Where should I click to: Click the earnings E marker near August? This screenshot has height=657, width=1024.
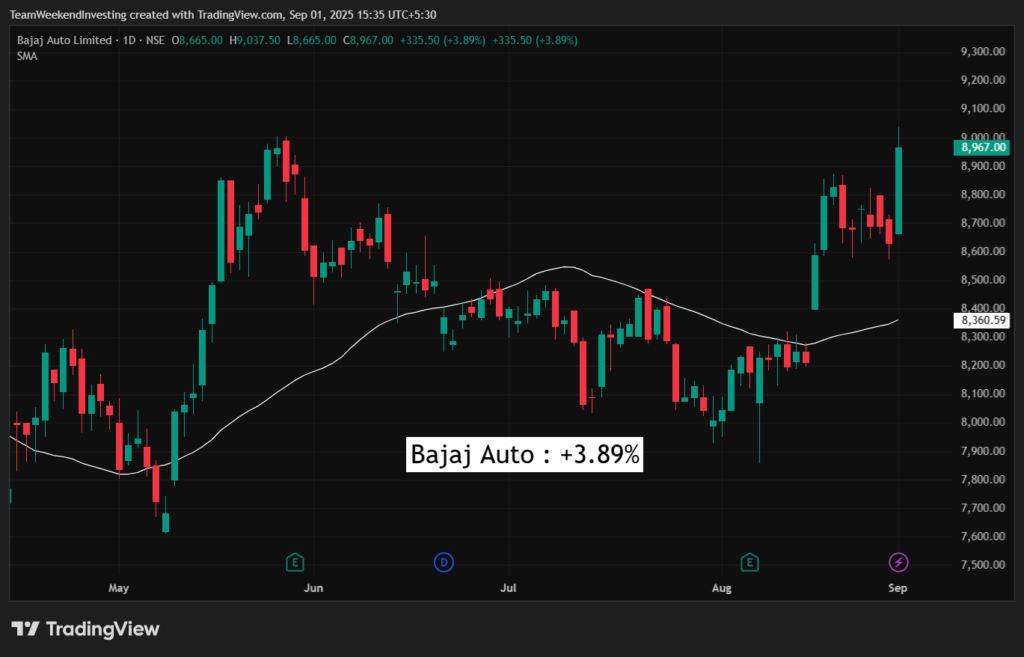[x=750, y=562]
